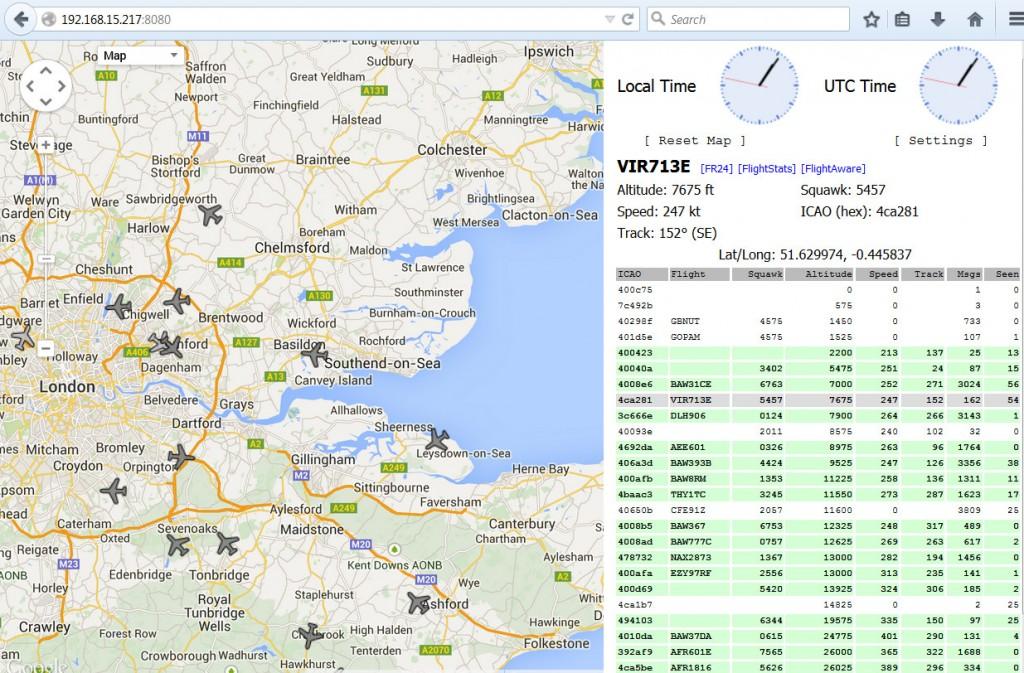
Task: Reload the page with the refresh icon
Action: coord(628,19)
